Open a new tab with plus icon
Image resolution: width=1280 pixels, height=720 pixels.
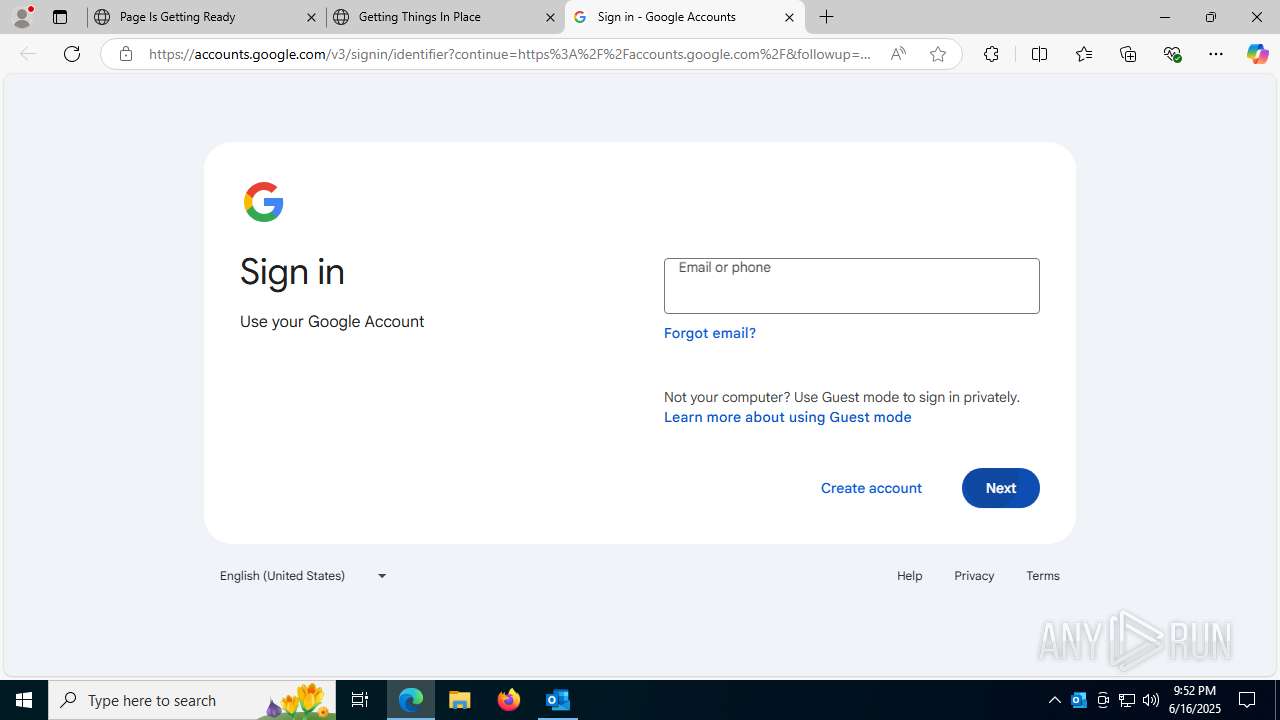pyautogui.click(x=827, y=17)
